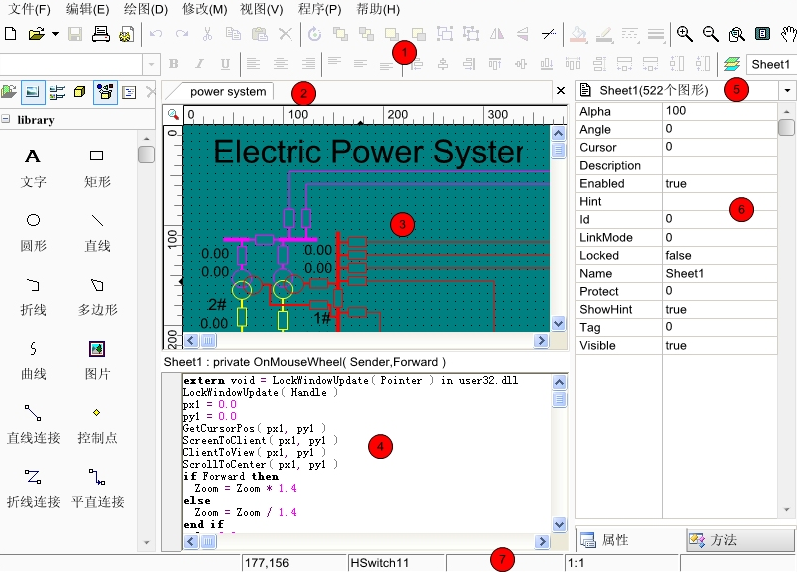Click the HSwitch11 status bar entry

pyautogui.click(x=396, y=563)
